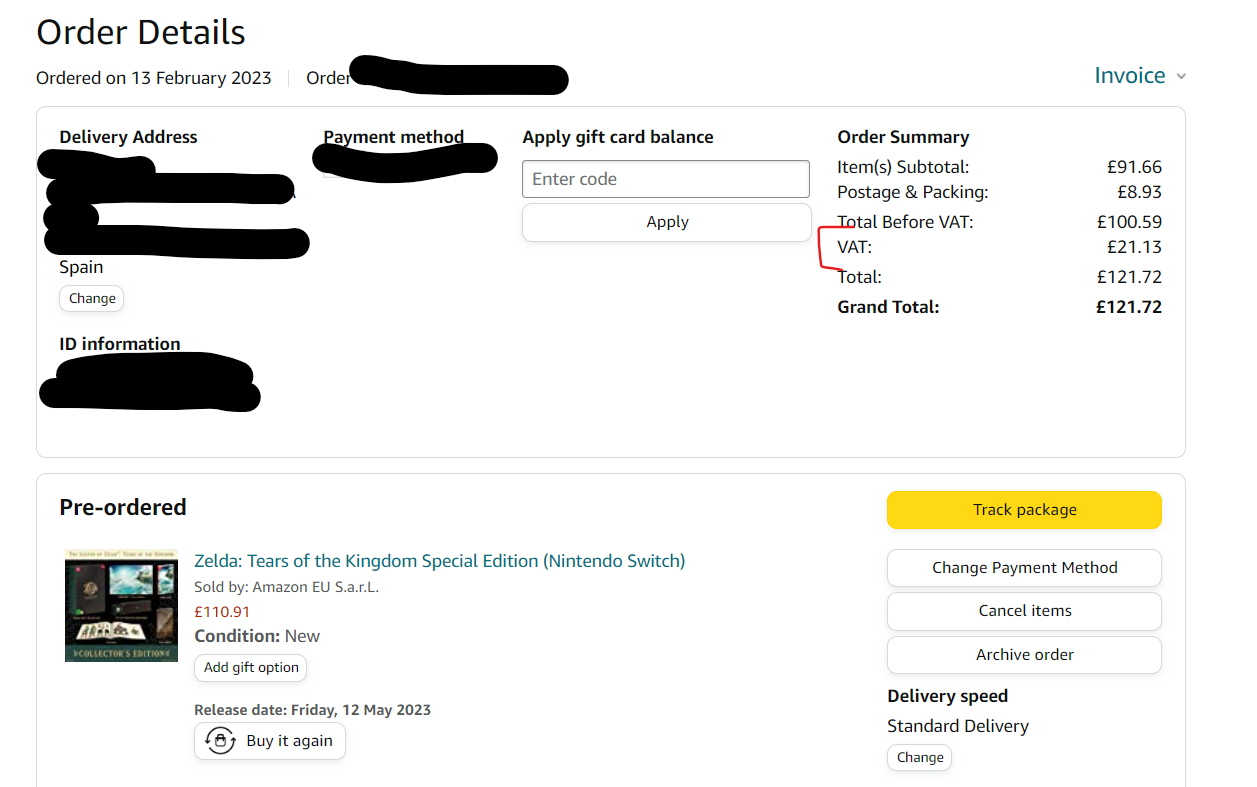The width and height of the screenshot is (1257, 787).
Task: Click Add gift option
Action: point(251,668)
